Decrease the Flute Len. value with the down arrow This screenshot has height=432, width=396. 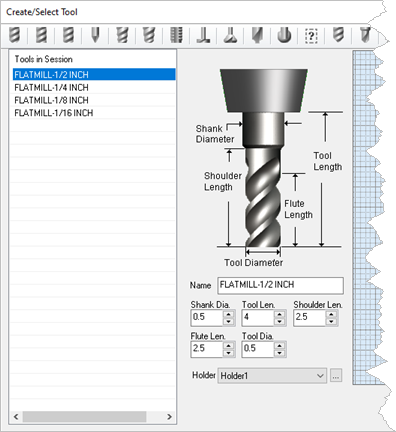click(x=228, y=353)
